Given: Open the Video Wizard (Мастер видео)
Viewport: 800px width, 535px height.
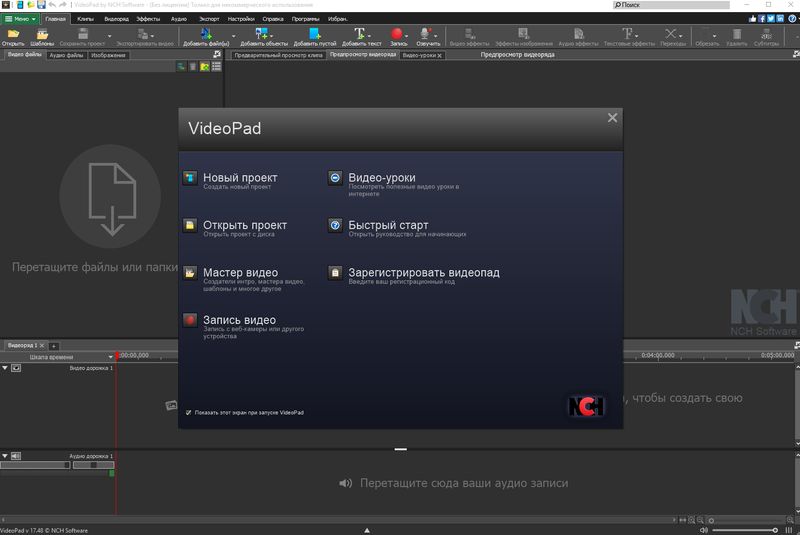Looking at the screenshot, I should (190, 272).
